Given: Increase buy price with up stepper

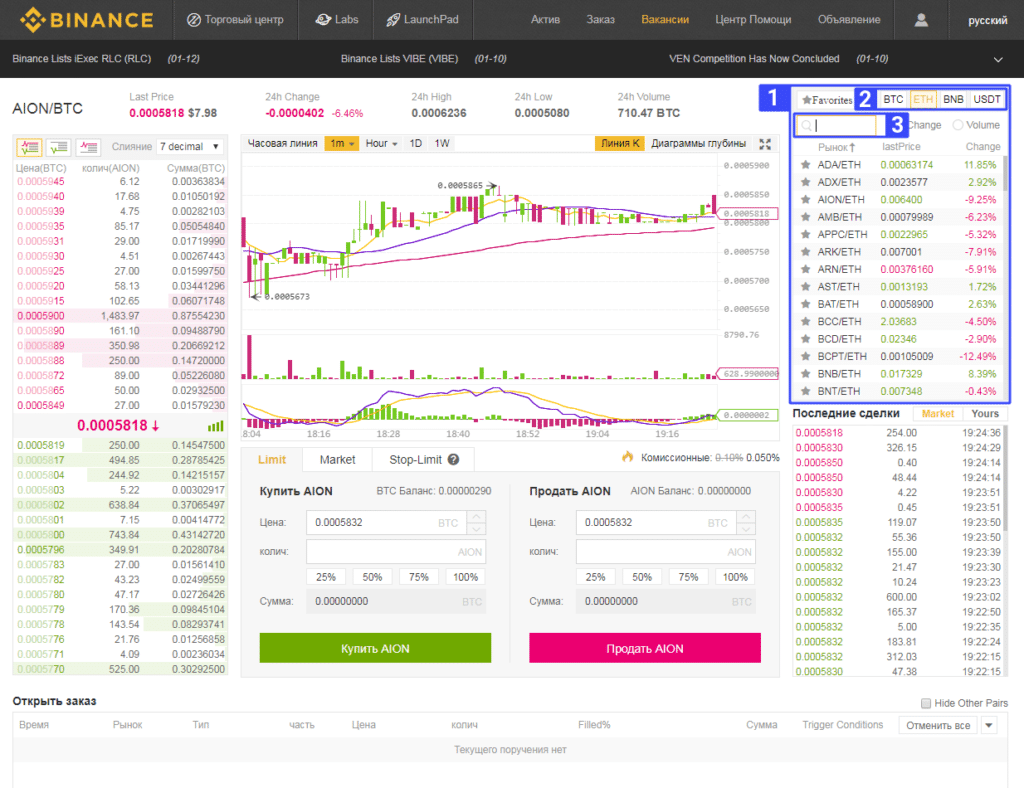Looking at the screenshot, I should (477, 516).
